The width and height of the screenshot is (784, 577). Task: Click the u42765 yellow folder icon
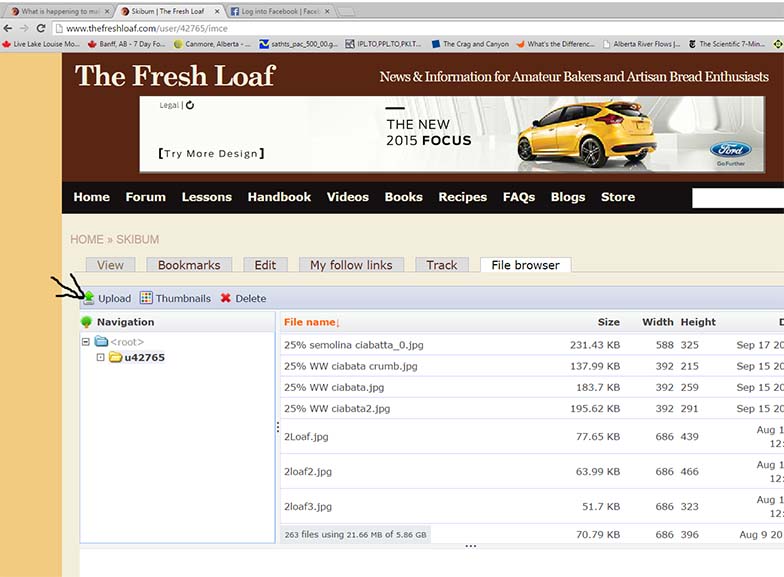[115, 357]
